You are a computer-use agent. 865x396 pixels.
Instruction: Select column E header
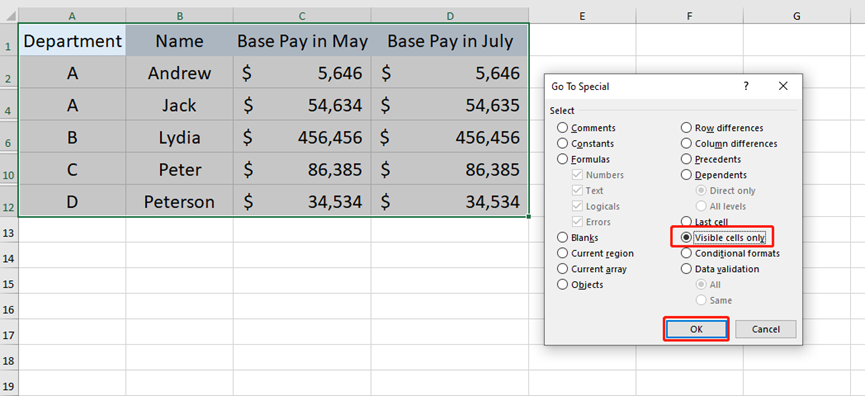pos(582,17)
